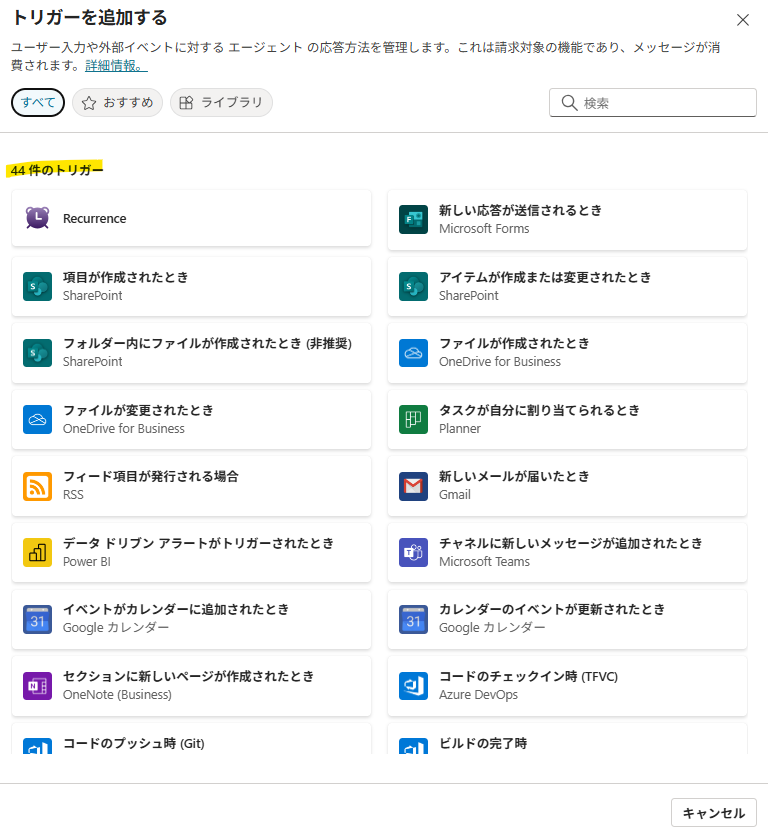
Task: Close the トリガーを追加する dialog
Action: click(743, 20)
